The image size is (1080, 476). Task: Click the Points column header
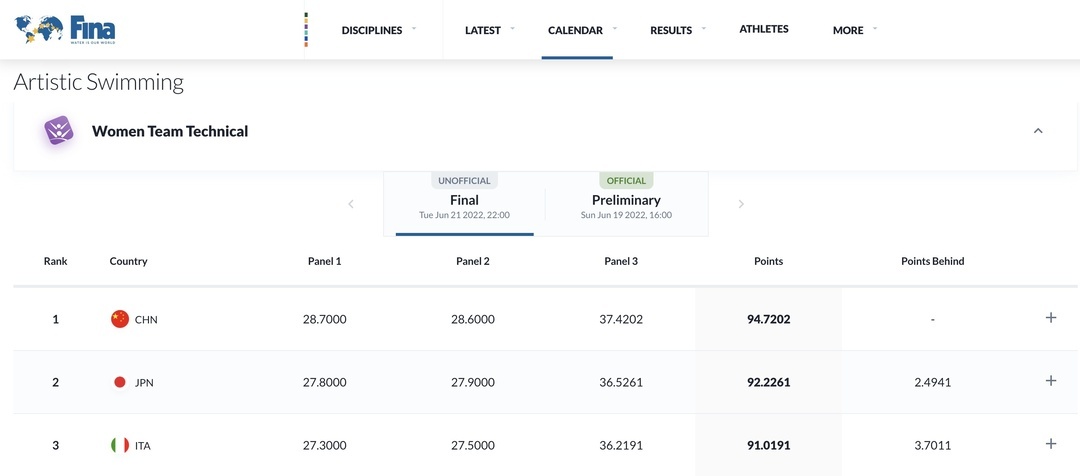(768, 261)
